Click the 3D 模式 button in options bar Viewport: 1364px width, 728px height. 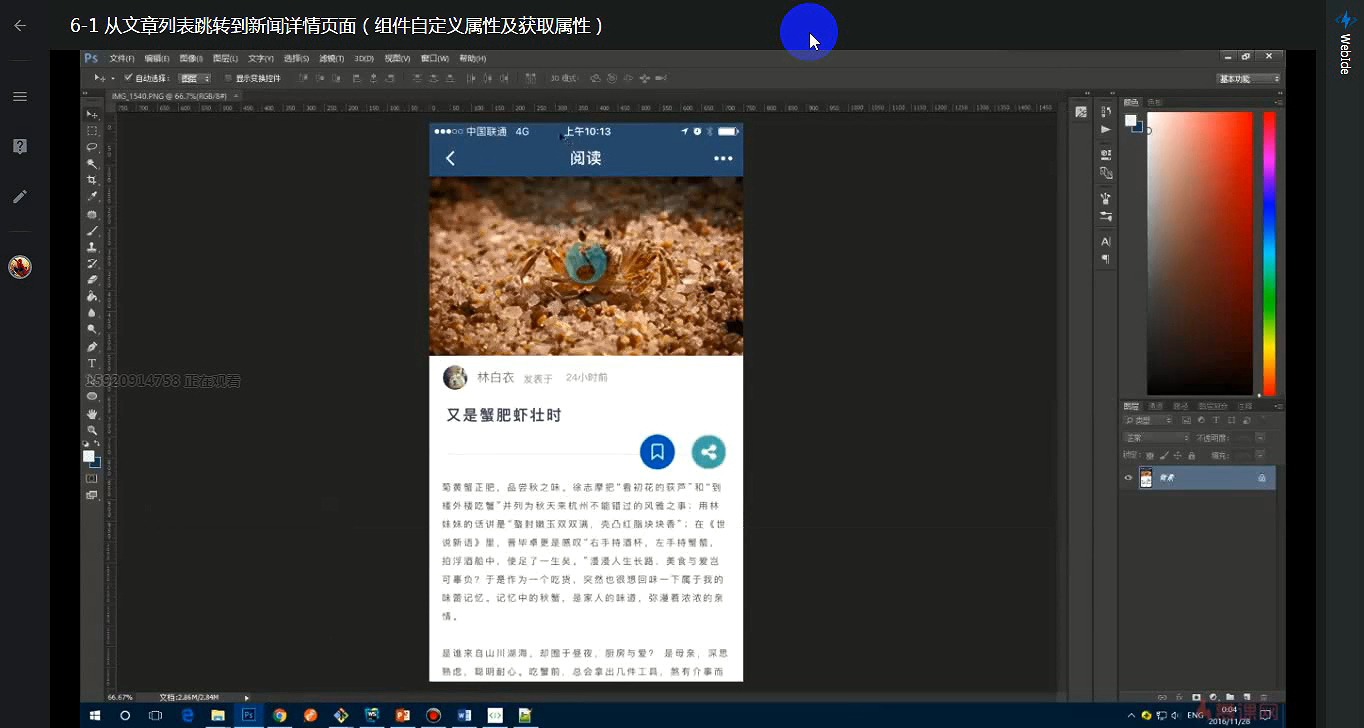564,78
